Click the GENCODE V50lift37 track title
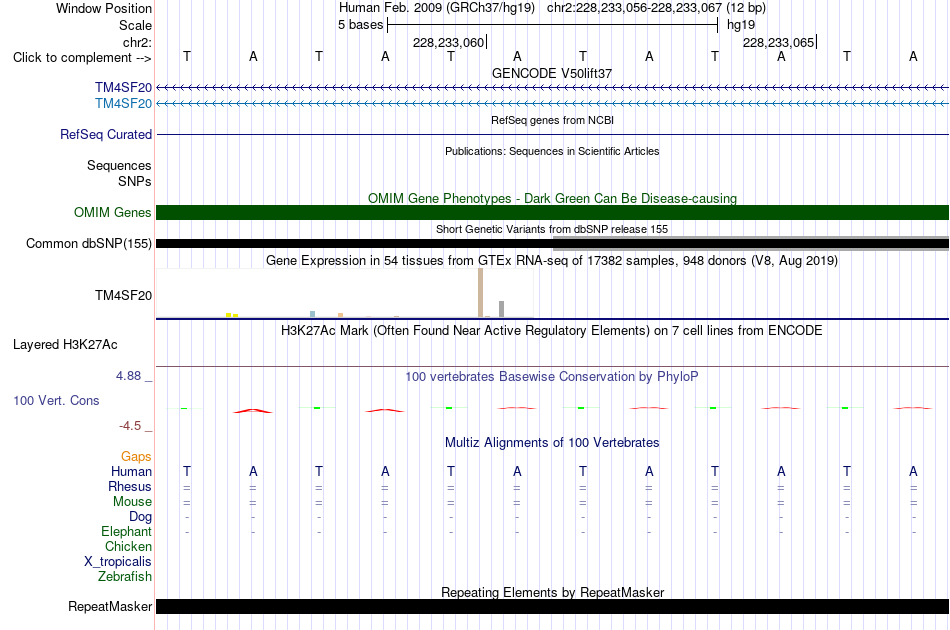The height and width of the screenshot is (630, 950). (x=552, y=73)
